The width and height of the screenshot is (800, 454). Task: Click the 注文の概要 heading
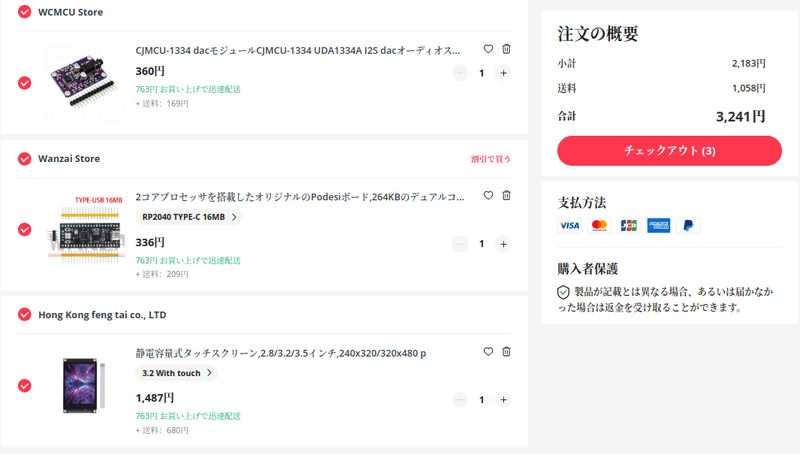(x=597, y=34)
